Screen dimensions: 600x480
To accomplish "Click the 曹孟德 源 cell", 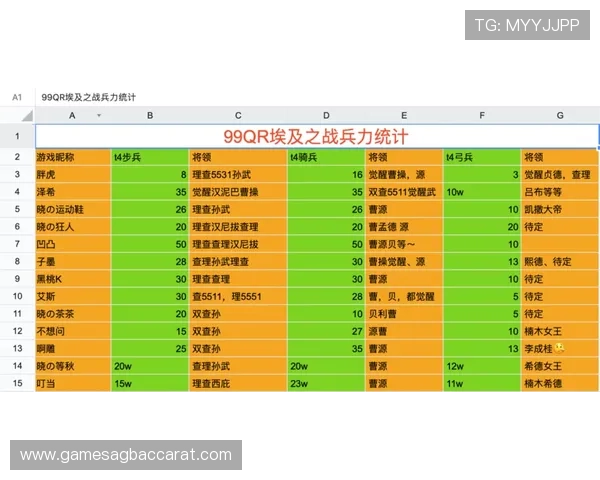I will point(404,227).
